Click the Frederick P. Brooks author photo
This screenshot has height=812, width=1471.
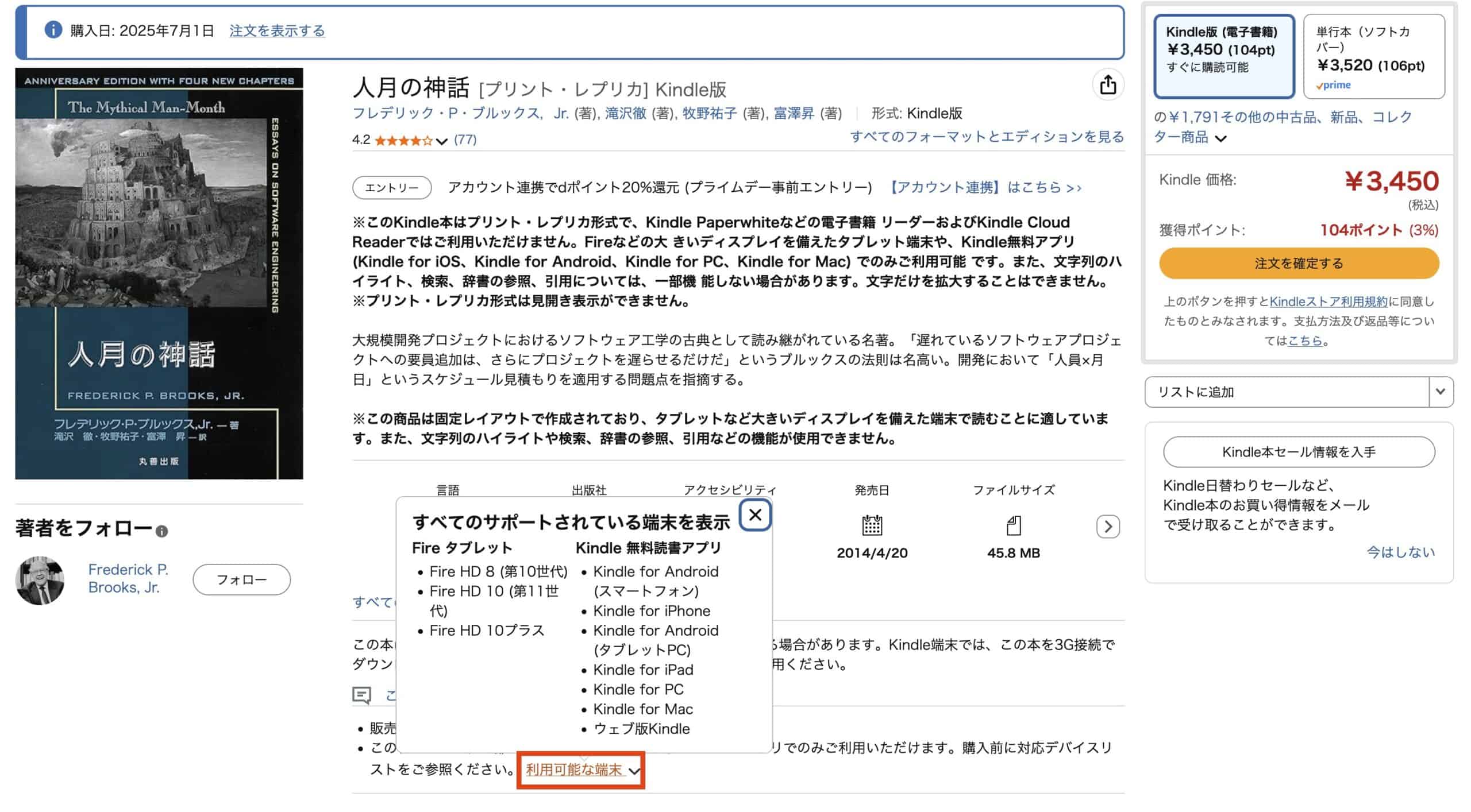pos(40,580)
